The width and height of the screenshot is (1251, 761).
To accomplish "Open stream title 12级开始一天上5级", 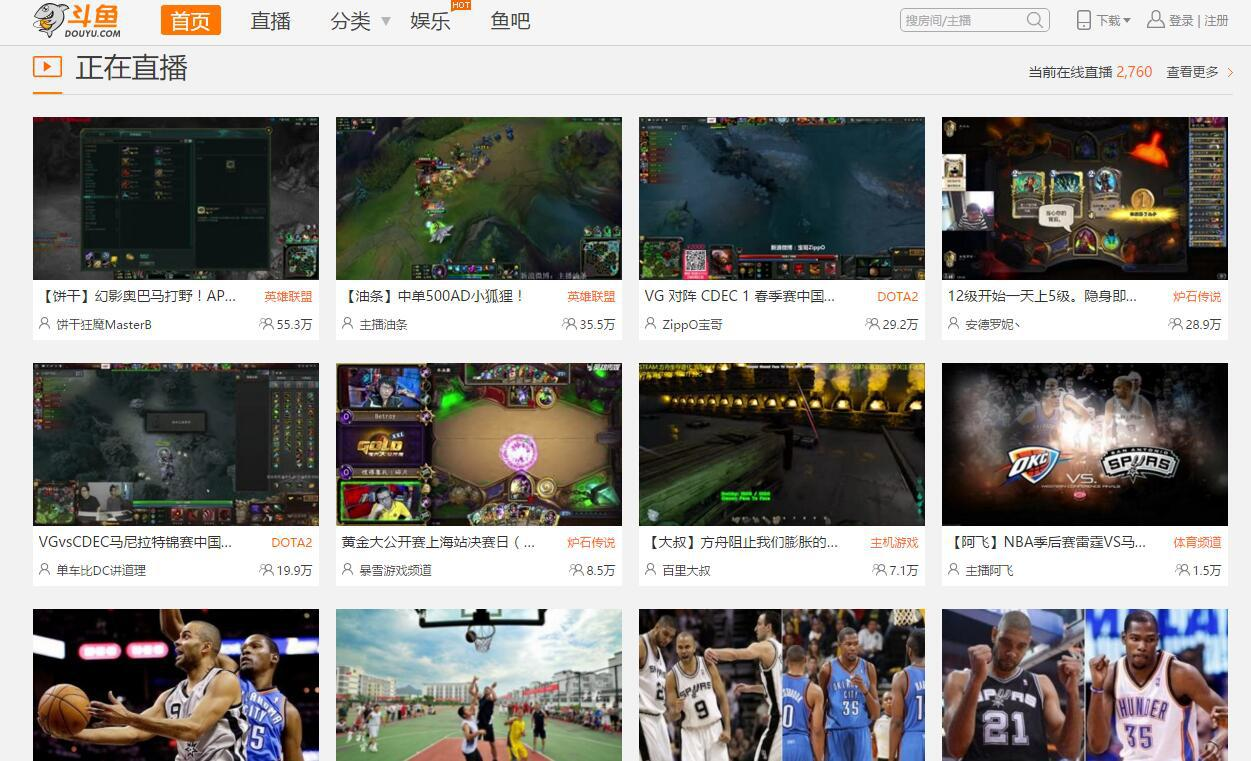I will pyautogui.click(x=1042, y=296).
